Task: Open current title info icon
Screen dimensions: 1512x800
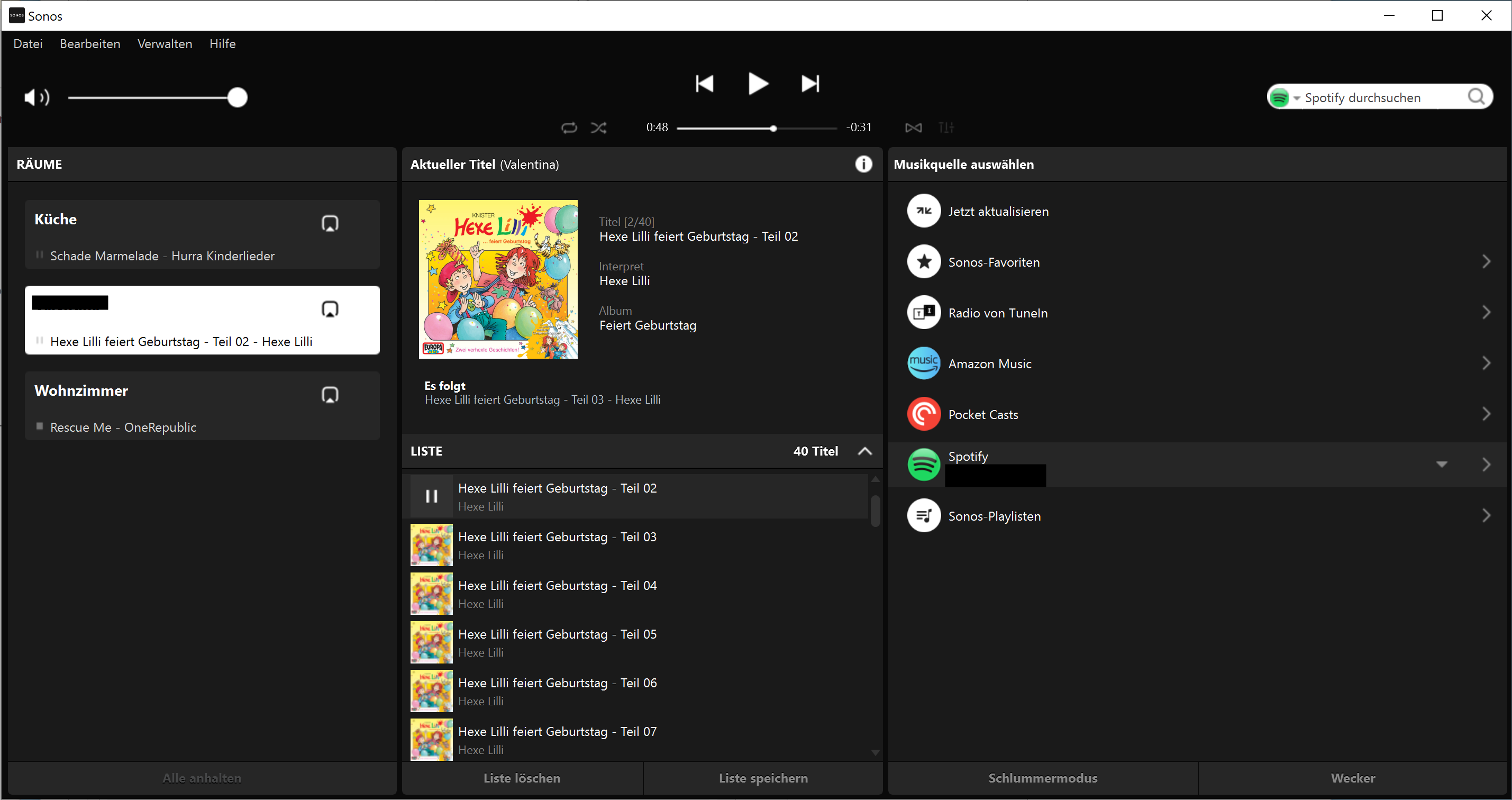Action: tap(863, 165)
